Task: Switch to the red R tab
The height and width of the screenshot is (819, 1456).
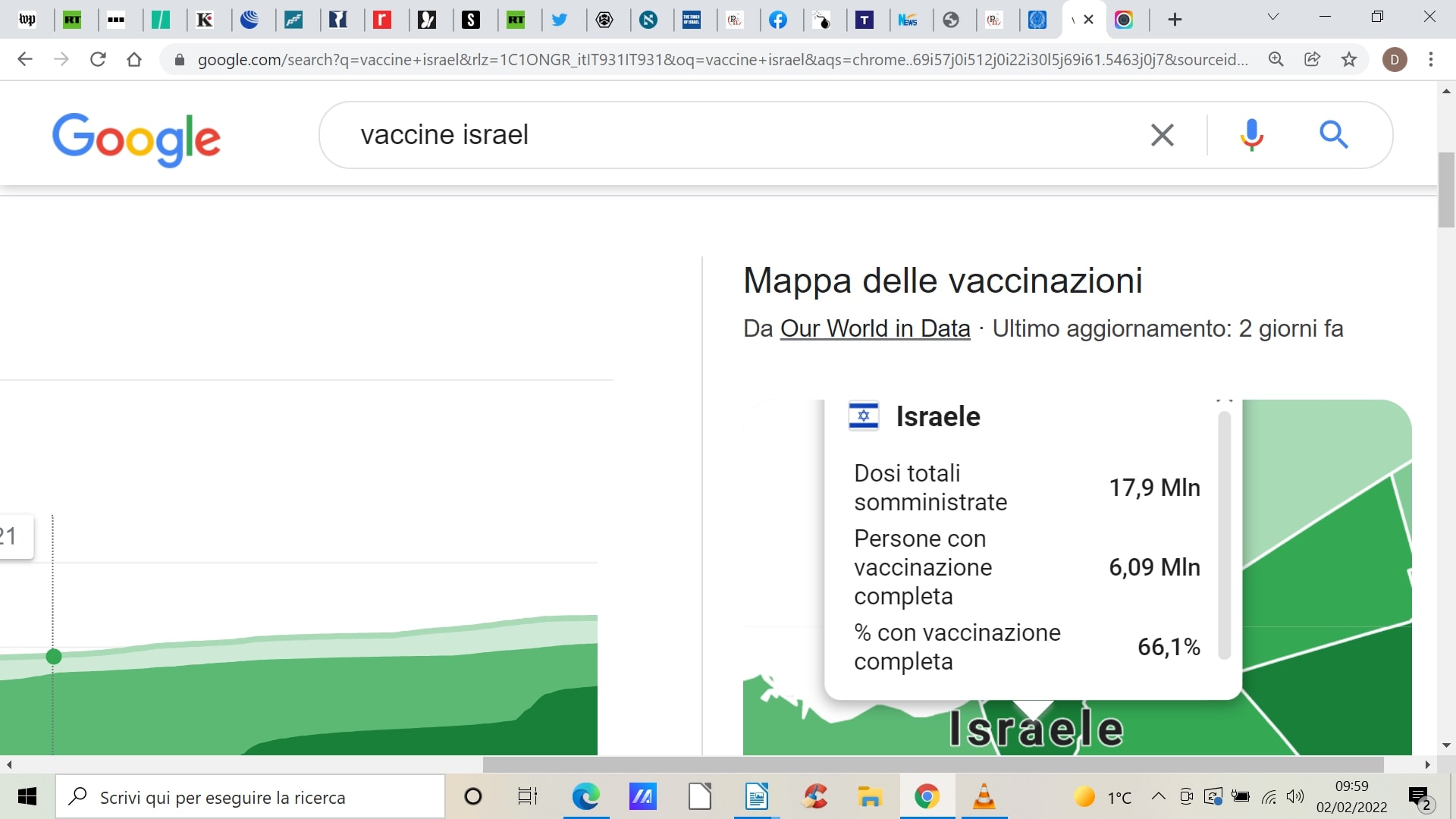Action: click(x=382, y=20)
